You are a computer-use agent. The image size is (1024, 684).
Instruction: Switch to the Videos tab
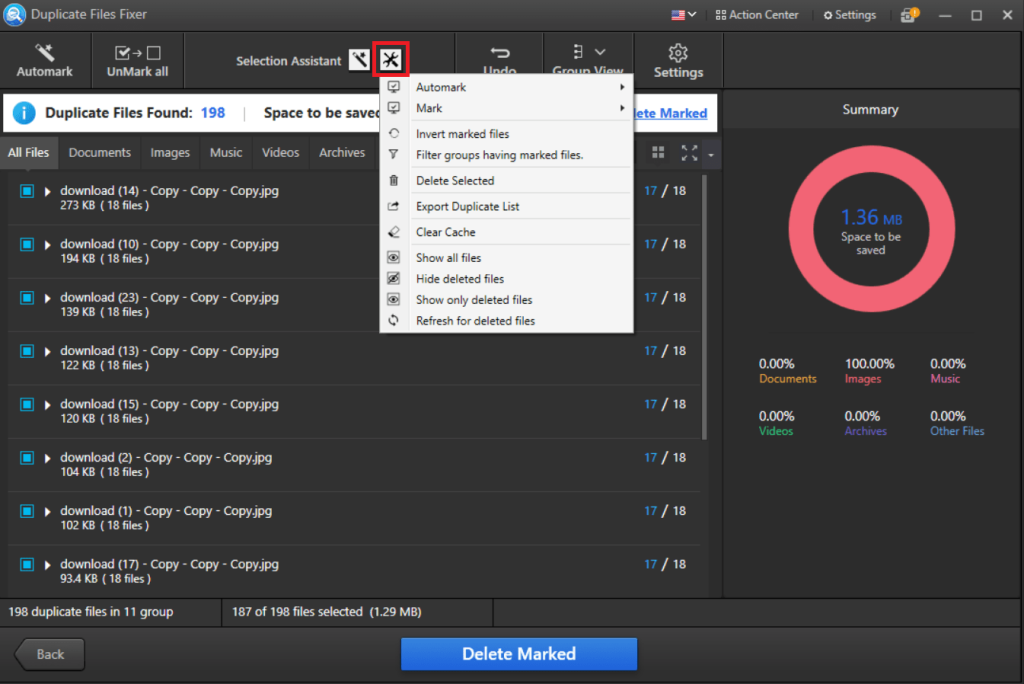tap(280, 152)
